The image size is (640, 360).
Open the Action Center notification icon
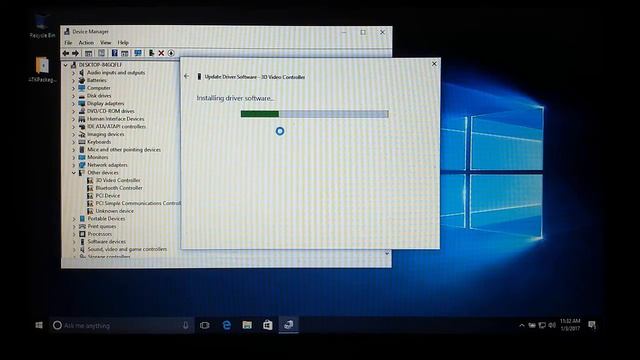click(x=592, y=325)
